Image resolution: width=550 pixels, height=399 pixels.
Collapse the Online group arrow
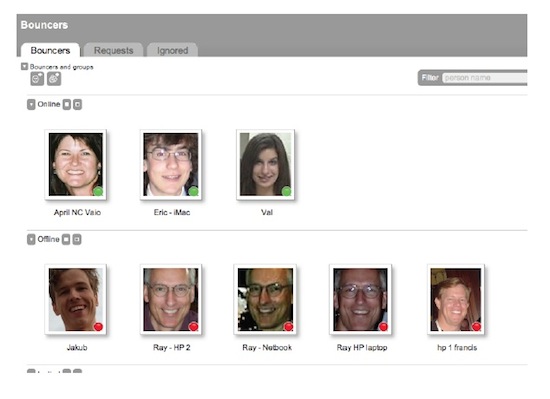31,104
